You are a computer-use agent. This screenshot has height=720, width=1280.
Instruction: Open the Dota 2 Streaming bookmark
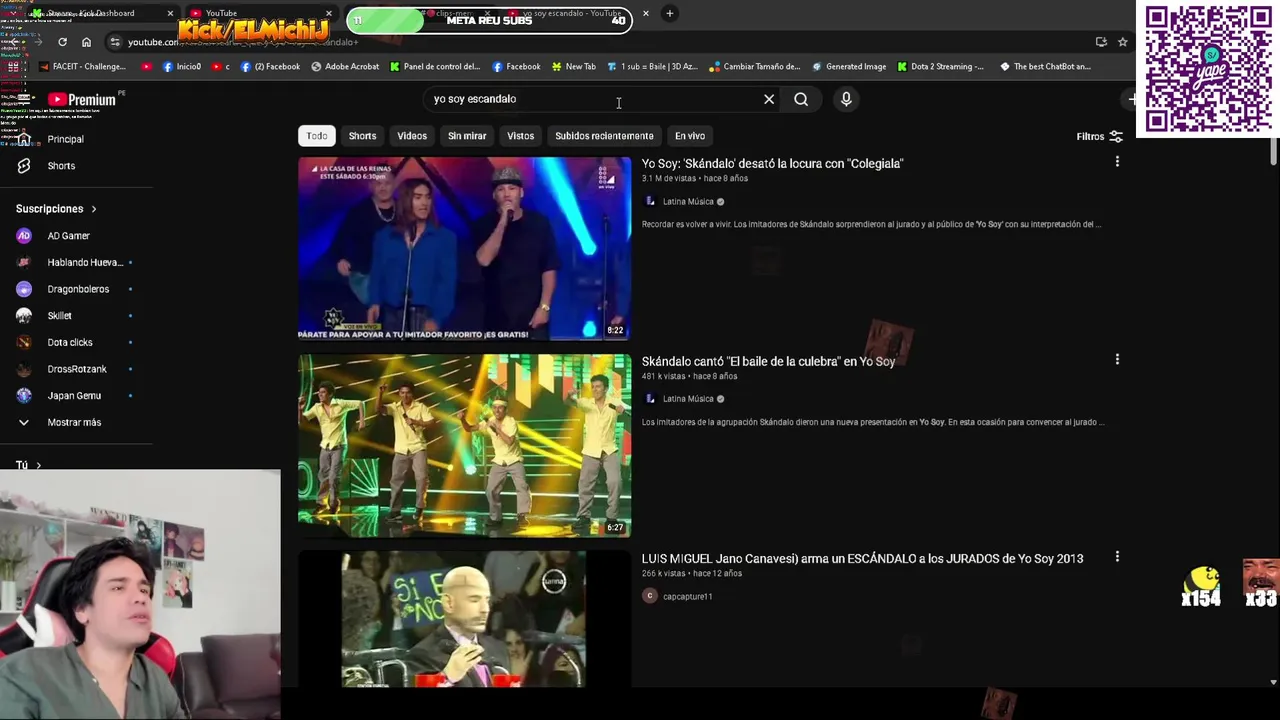tap(940, 67)
